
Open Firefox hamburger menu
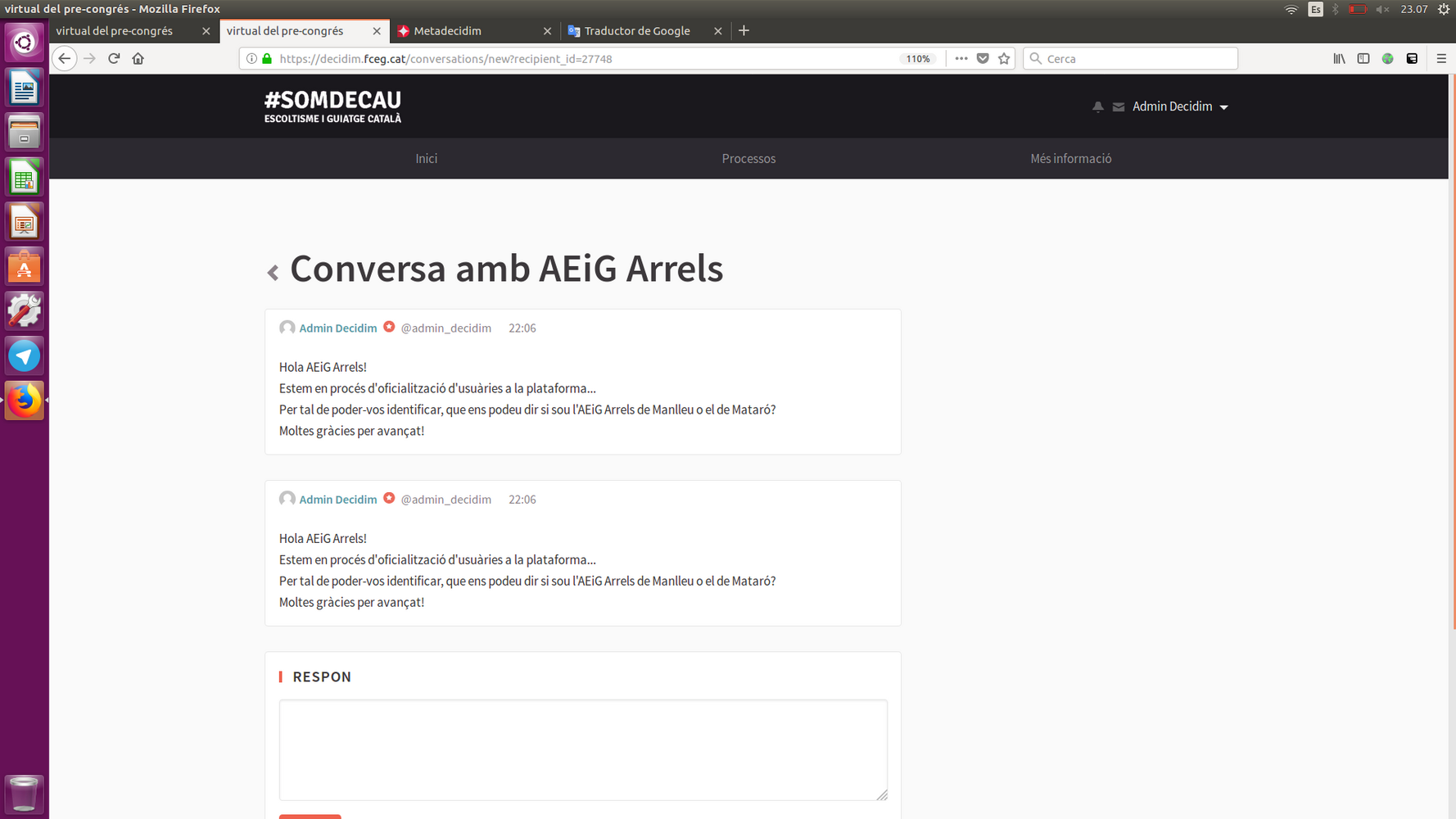pos(1441,59)
